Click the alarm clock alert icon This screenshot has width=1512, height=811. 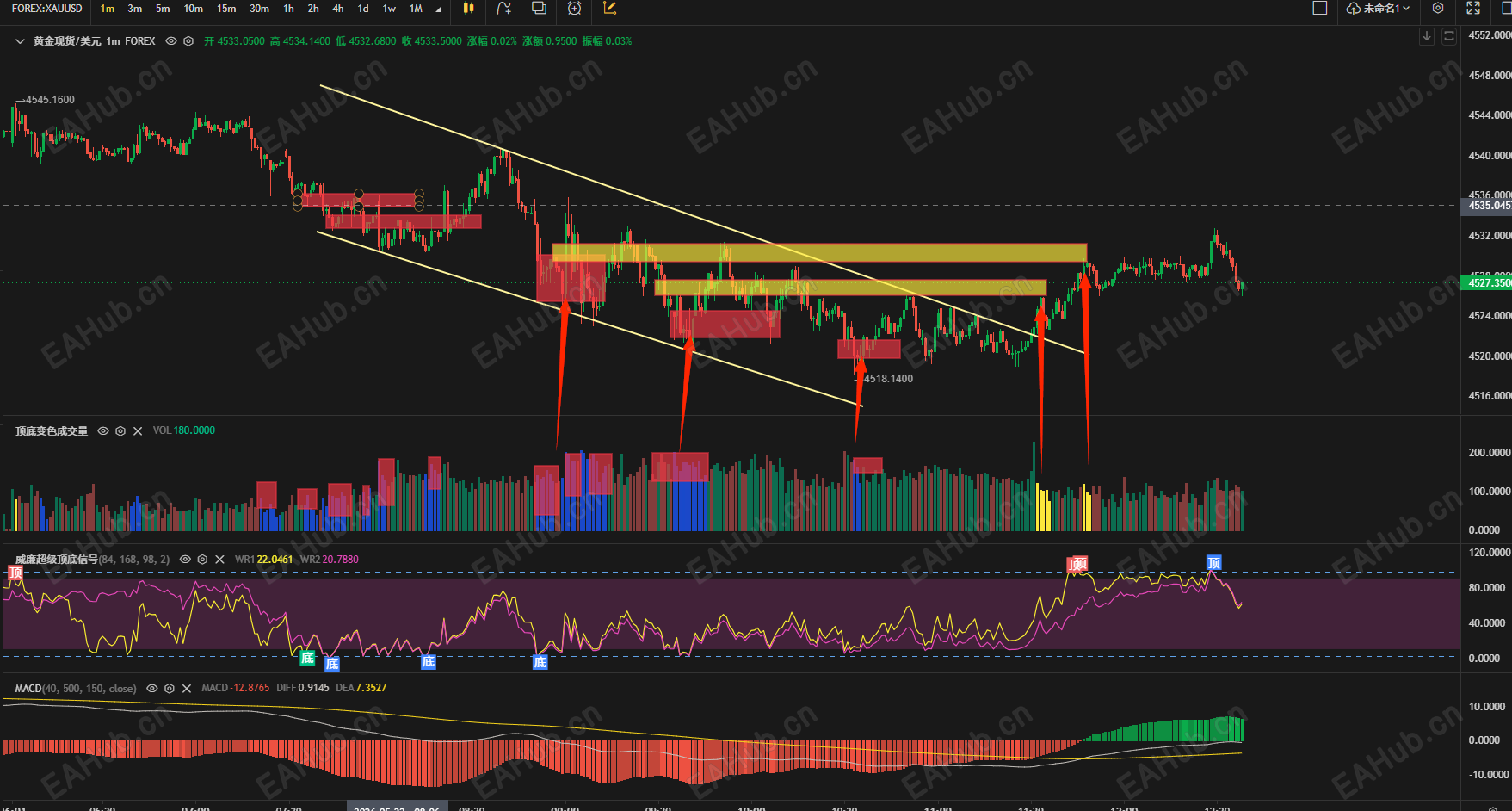tap(575, 9)
